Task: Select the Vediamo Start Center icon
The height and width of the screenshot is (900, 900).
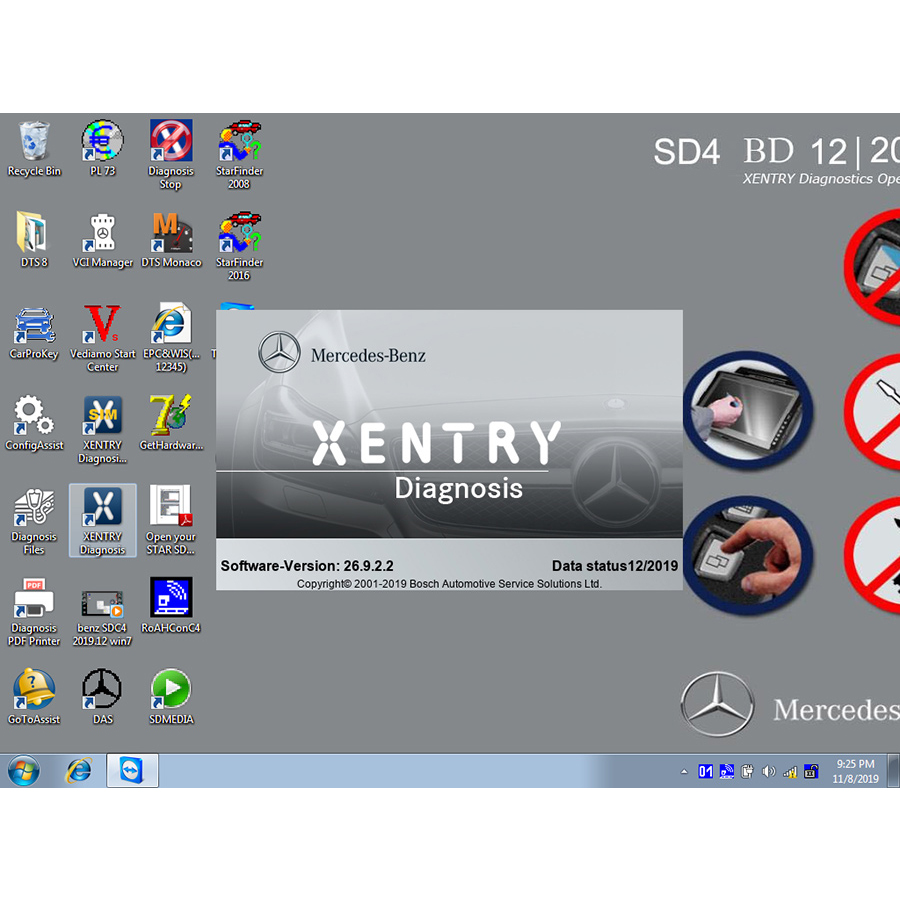Action: (102, 327)
